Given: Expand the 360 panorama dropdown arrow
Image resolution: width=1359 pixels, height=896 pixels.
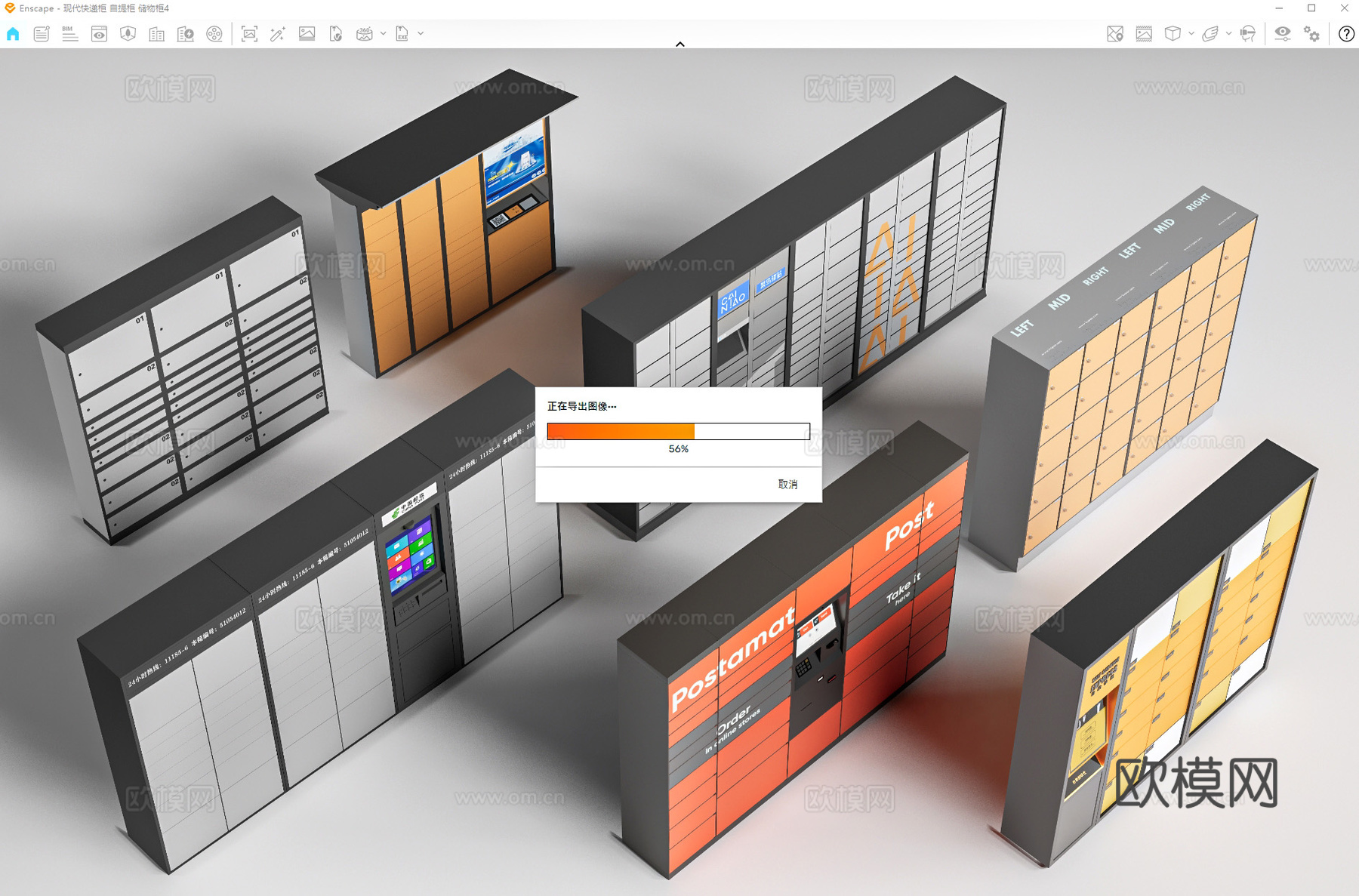Looking at the screenshot, I should coord(384,34).
